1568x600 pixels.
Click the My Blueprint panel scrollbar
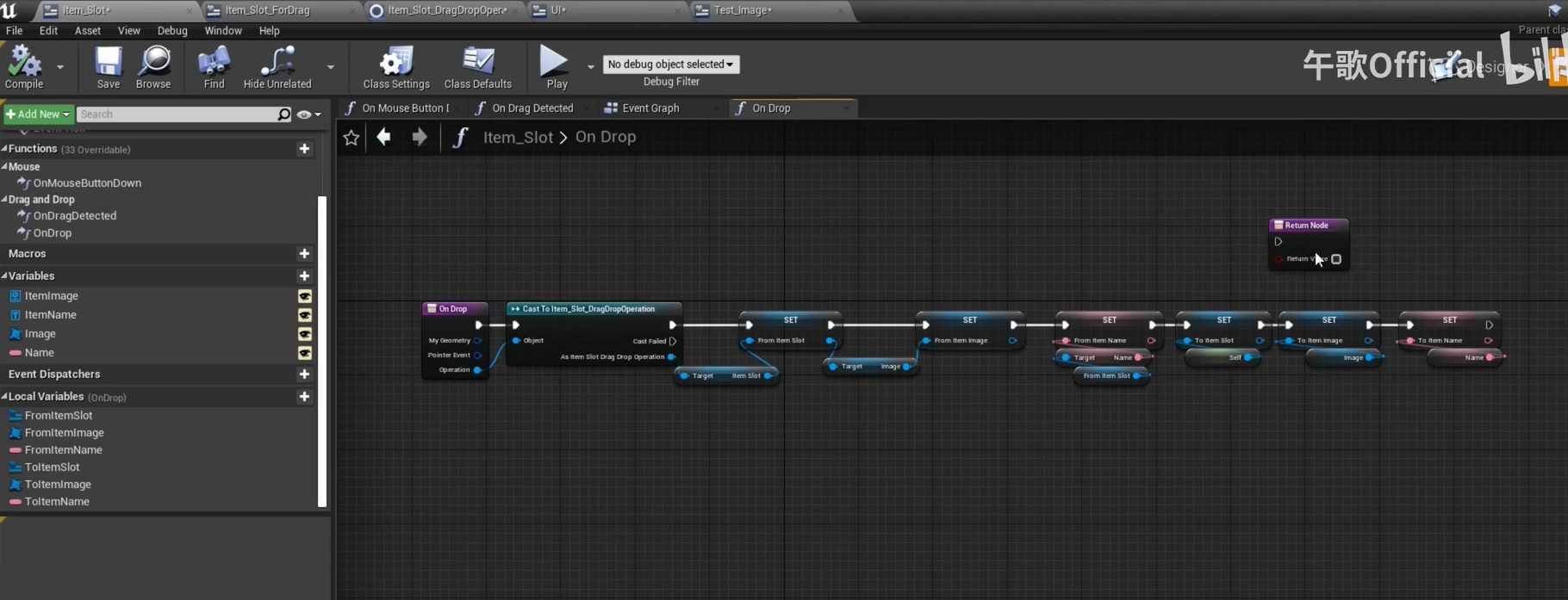click(322, 351)
